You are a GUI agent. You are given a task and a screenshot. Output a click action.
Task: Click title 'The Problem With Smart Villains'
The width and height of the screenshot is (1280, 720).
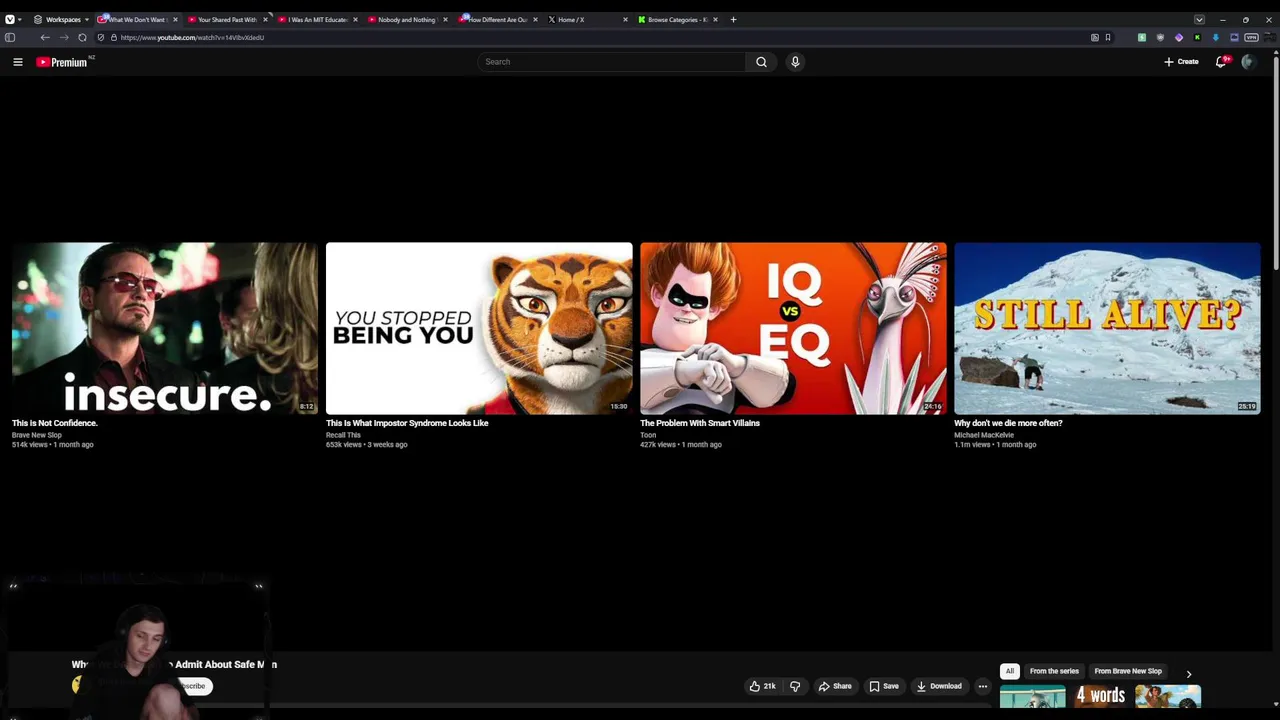tap(700, 423)
